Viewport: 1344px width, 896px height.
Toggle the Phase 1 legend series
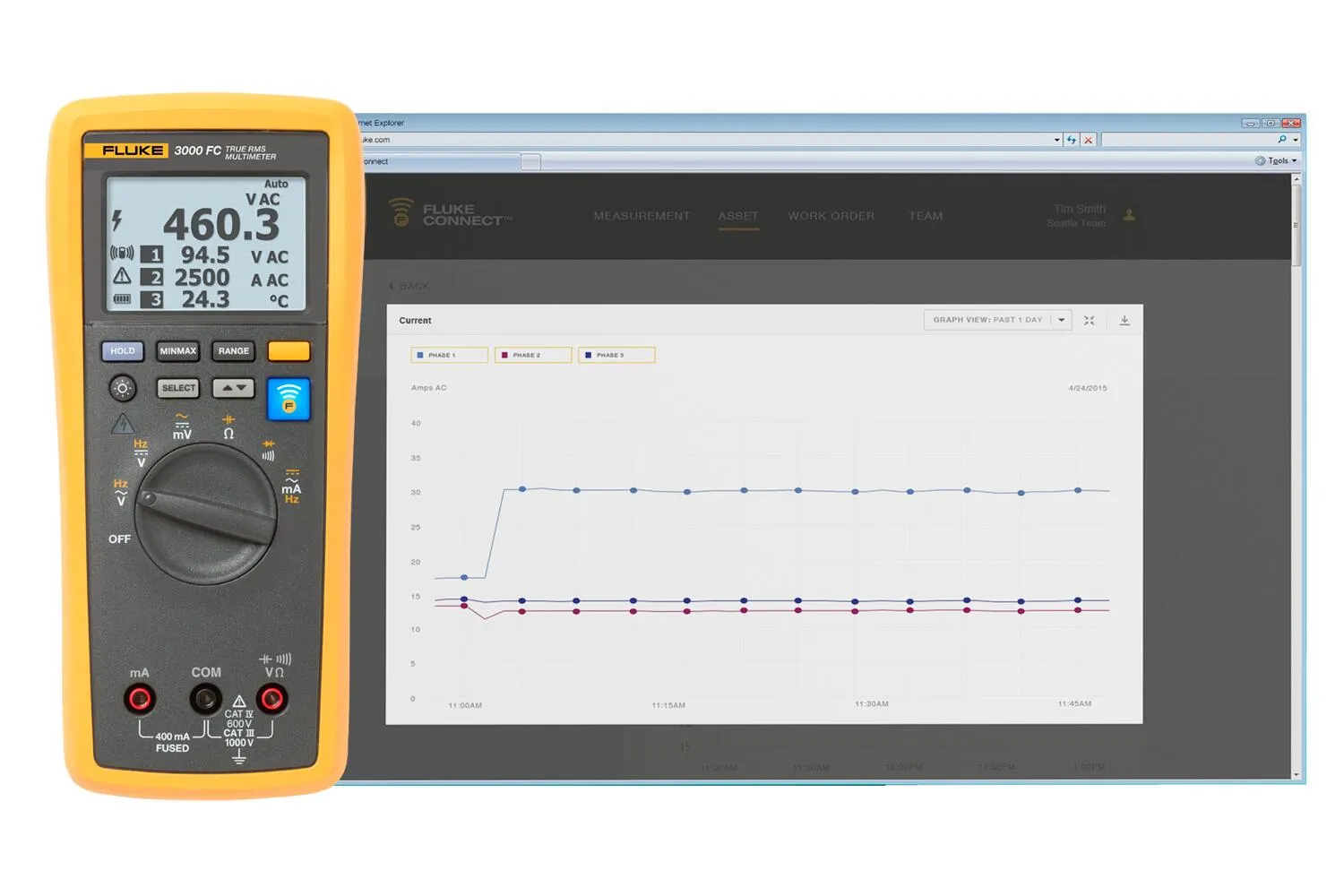[449, 355]
